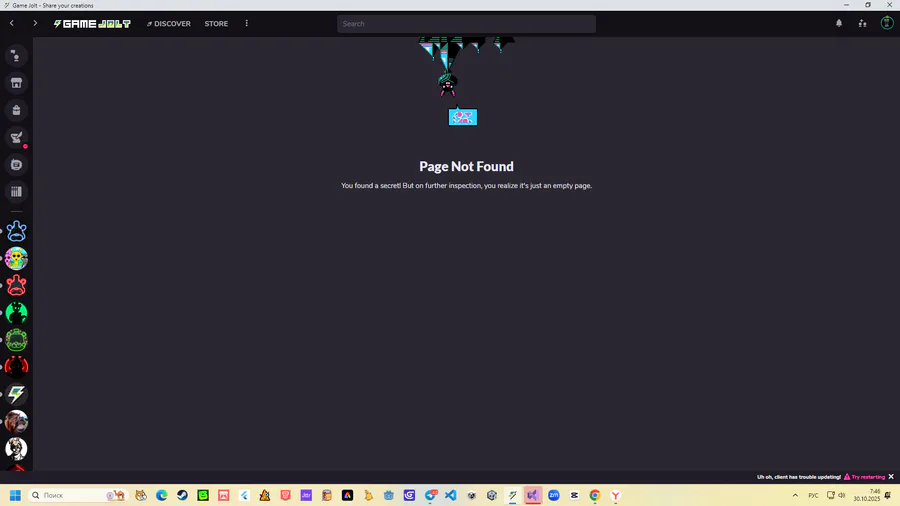Open CapCut from the taskbar
The image size is (900, 506).
coord(575,495)
